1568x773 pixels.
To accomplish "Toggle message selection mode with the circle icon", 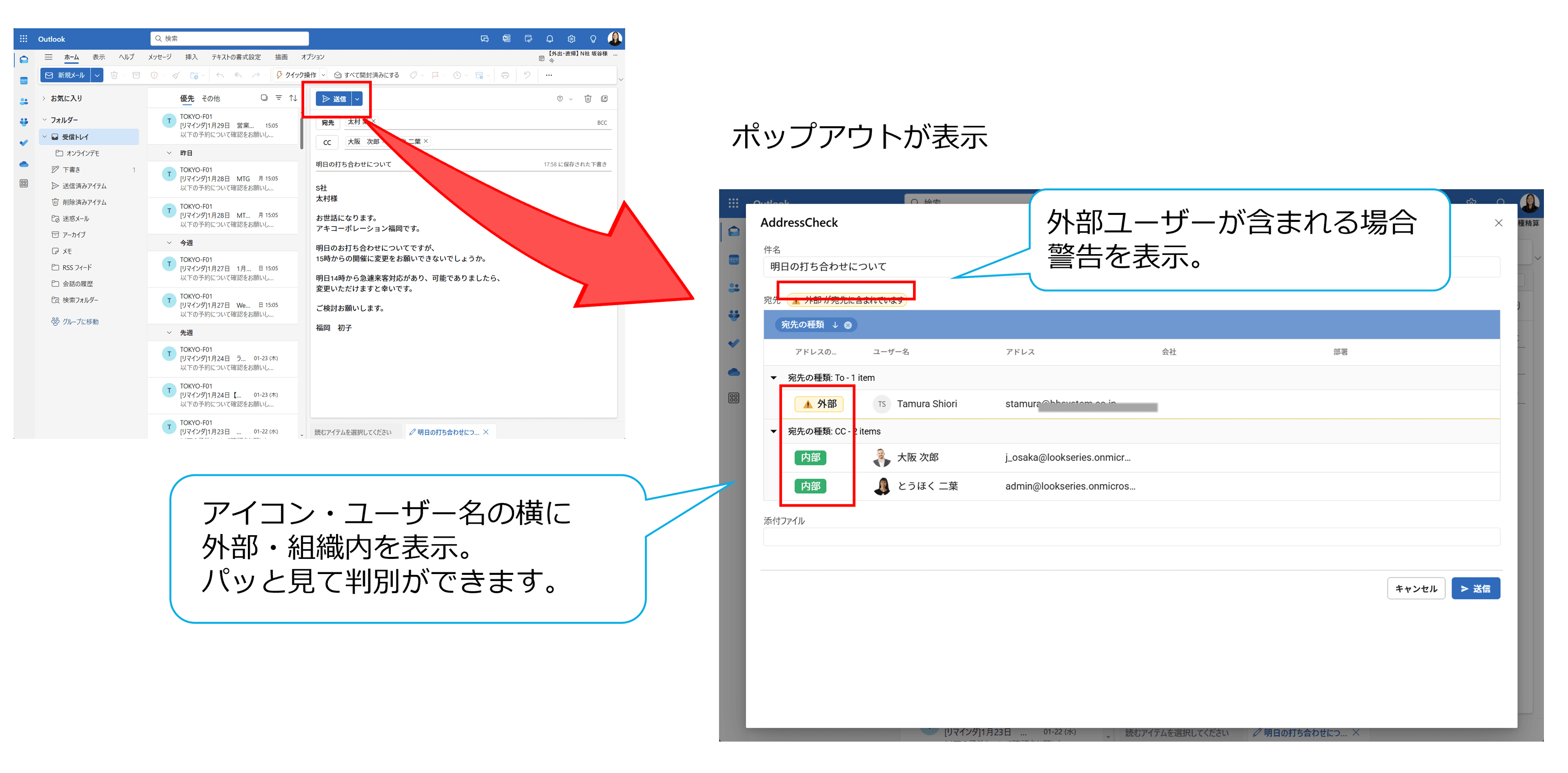I will [x=264, y=98].
